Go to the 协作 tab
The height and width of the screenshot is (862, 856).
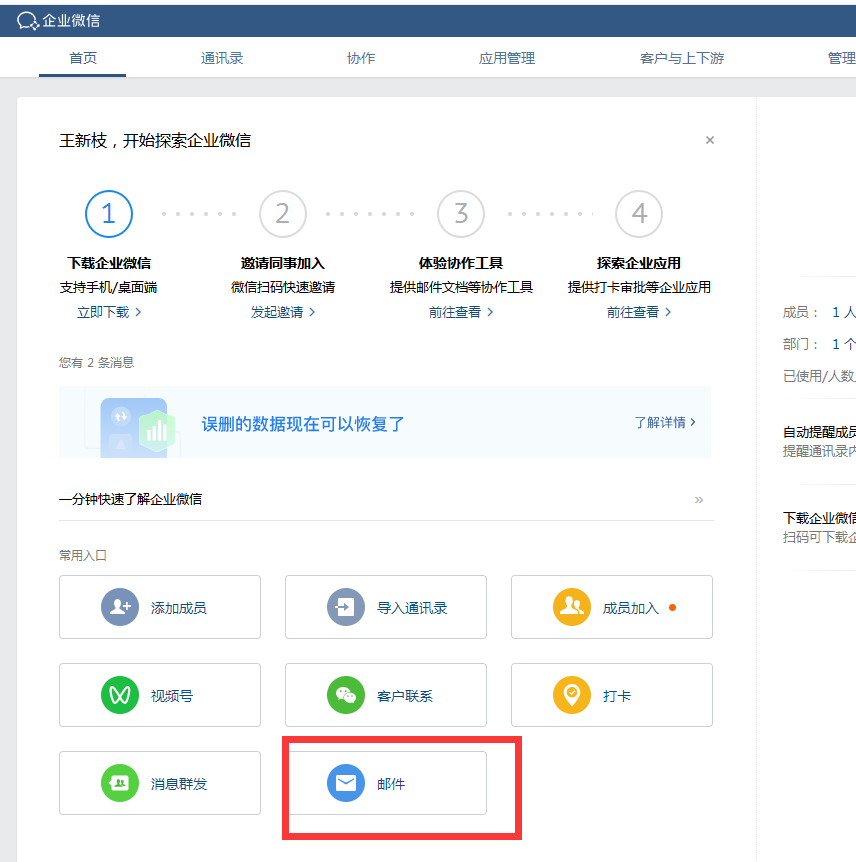coord(361,58)
